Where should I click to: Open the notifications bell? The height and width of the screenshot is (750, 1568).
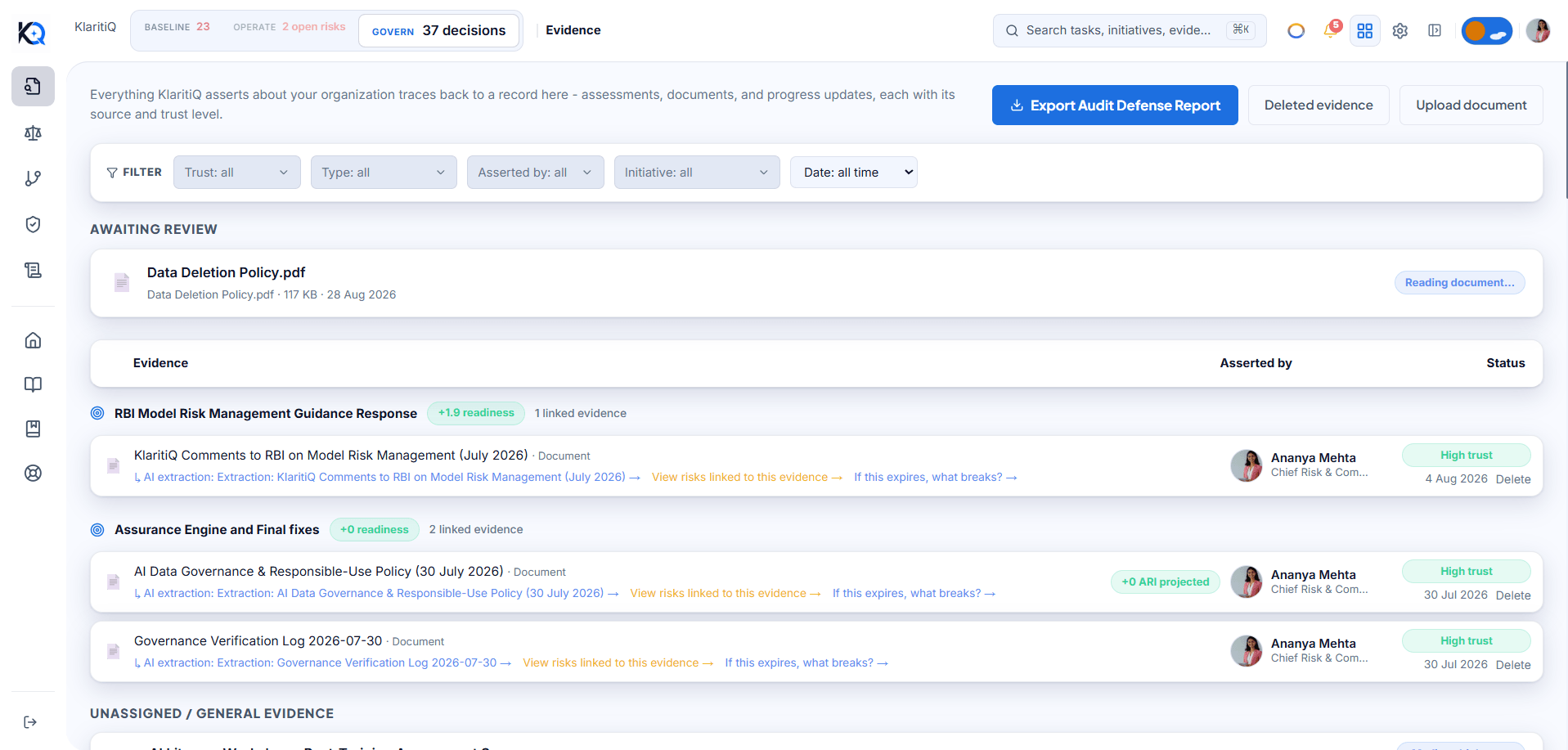click(x=1331, y=30)
